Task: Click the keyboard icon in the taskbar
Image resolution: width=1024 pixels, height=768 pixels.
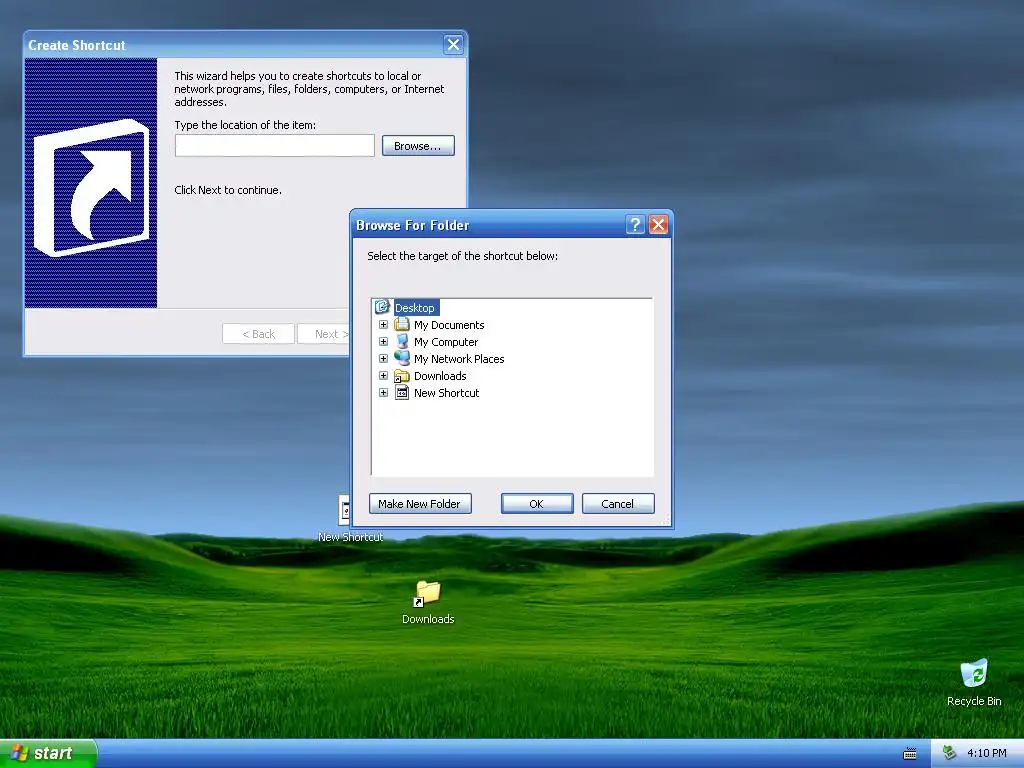Action: point(910,754)
